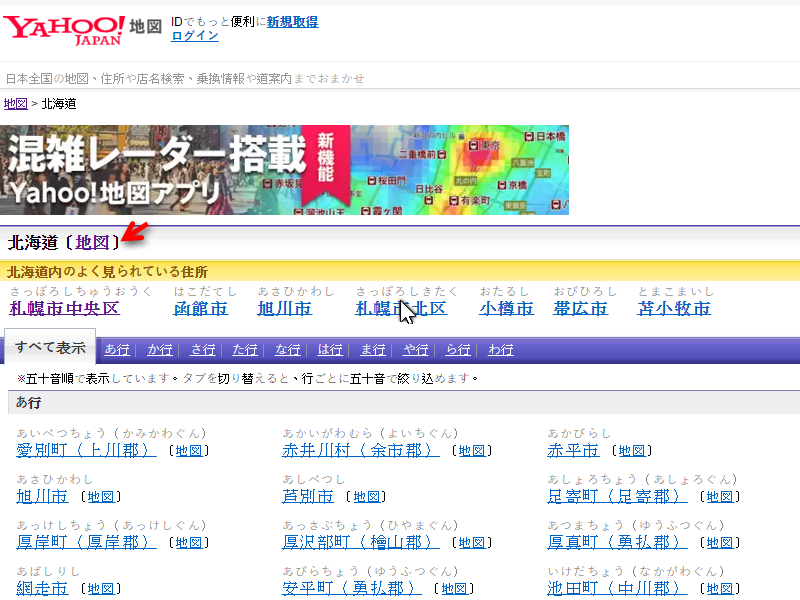The height and width of the screenshot is (600, 800).
Task: View the 地図 map link for 厚沢部町
Action: tap(472, 542)
